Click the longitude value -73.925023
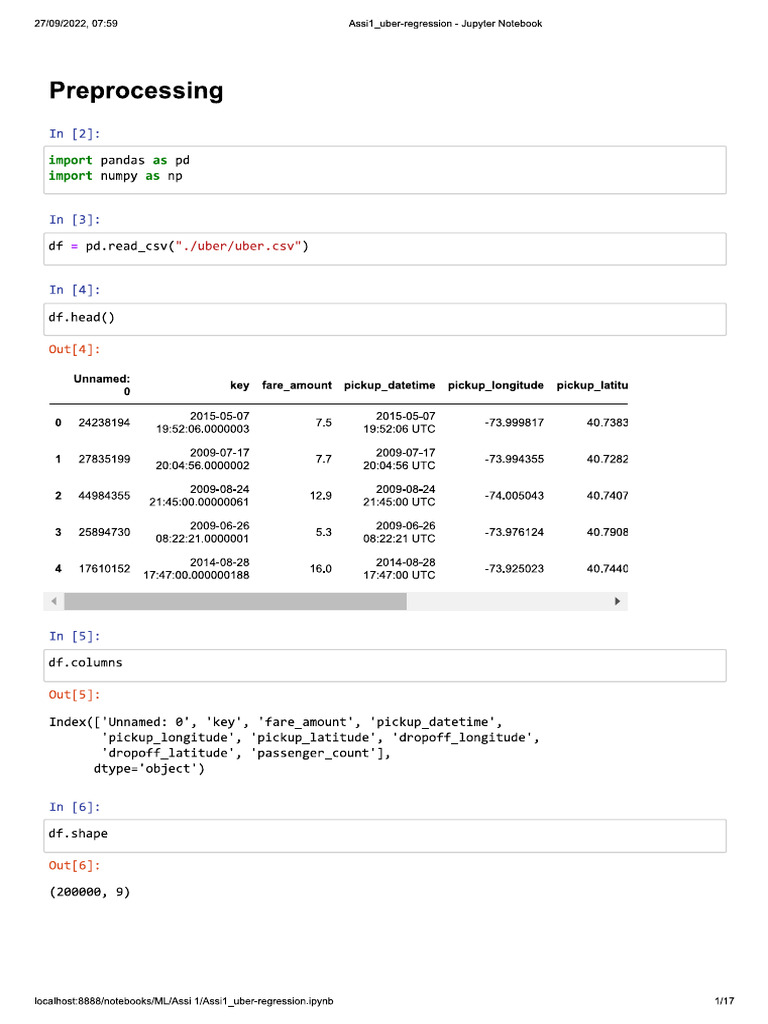The height and width of the screenshot is (1024, 768). coord(514,569)
